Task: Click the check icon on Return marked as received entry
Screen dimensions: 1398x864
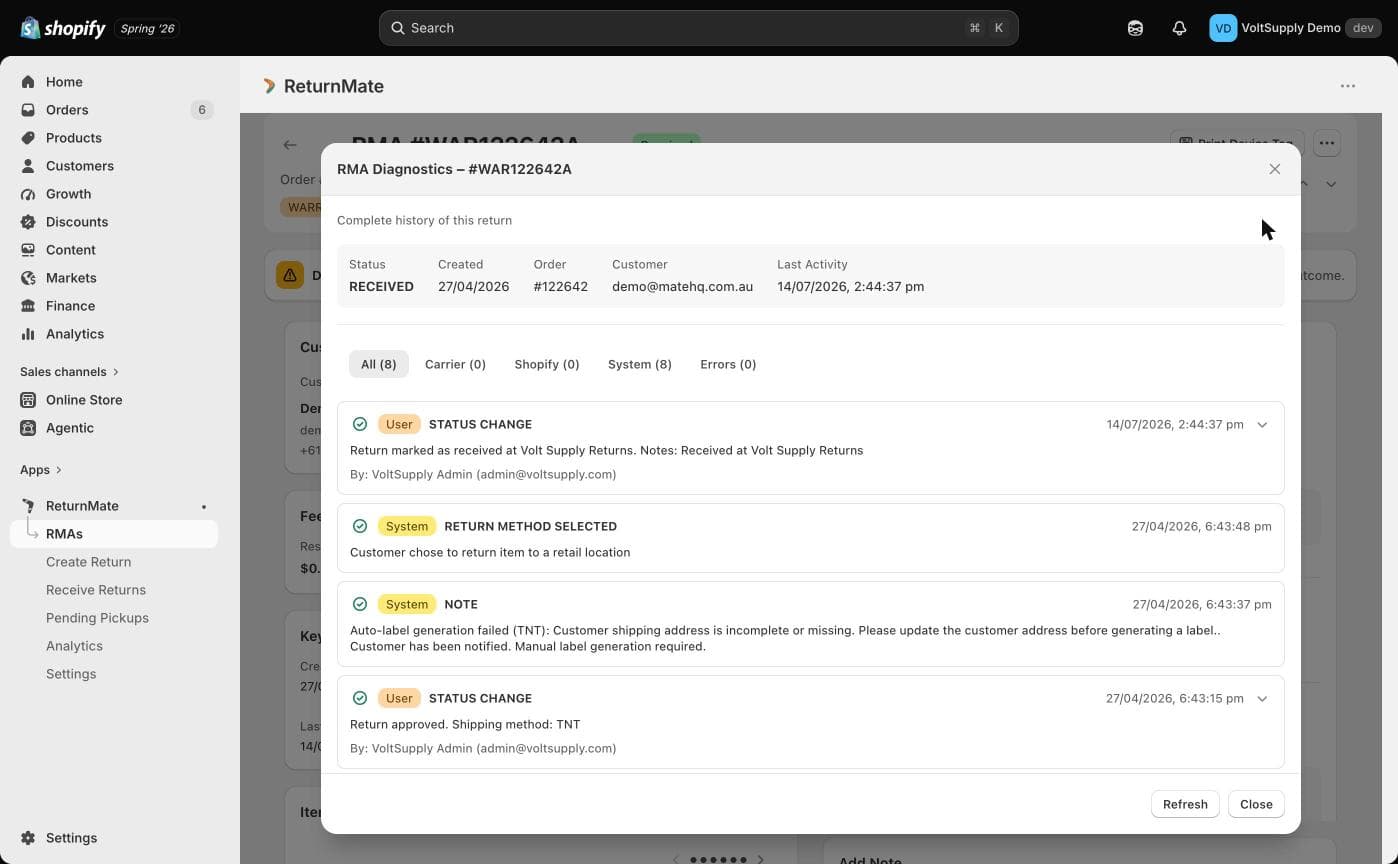Action: [360, 424]
